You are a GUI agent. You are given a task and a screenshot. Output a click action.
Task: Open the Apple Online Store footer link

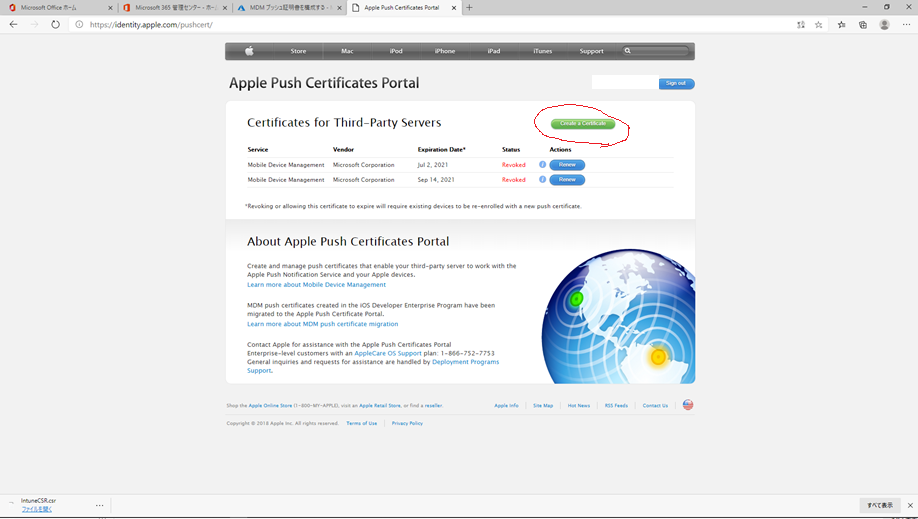point(270,405)
